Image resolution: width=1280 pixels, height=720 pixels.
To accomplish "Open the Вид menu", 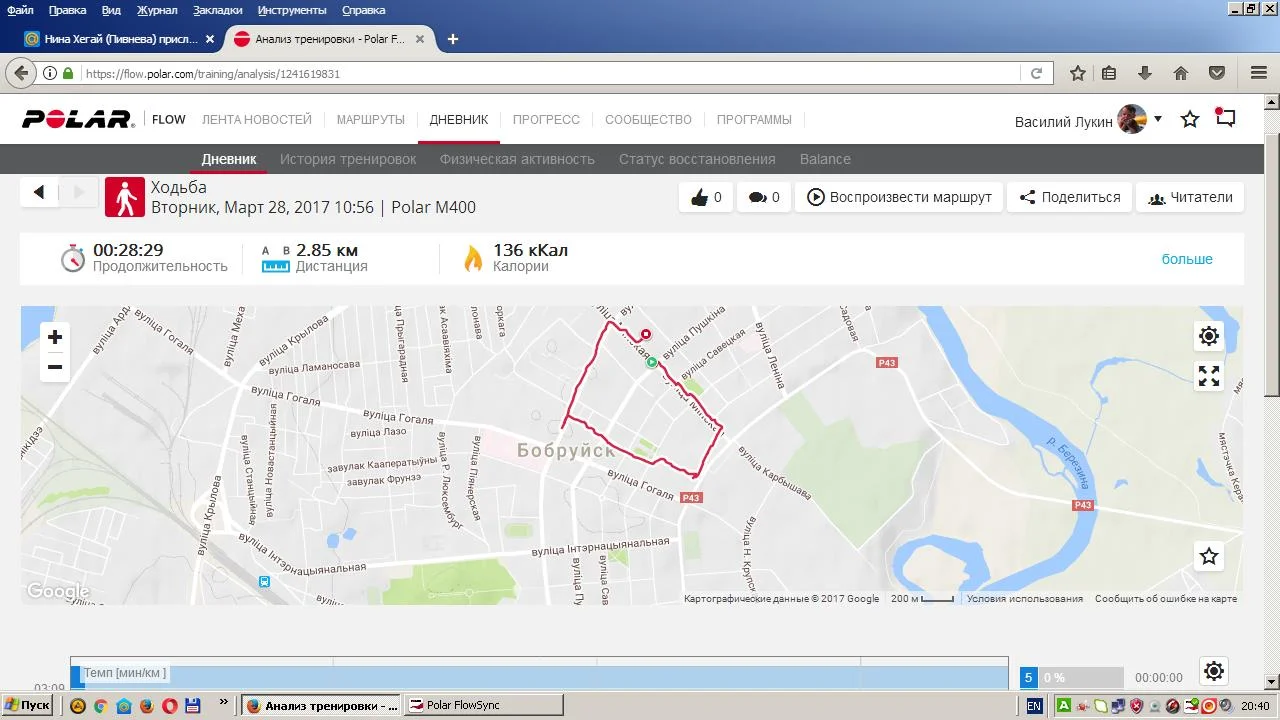I will coord(111,10).
